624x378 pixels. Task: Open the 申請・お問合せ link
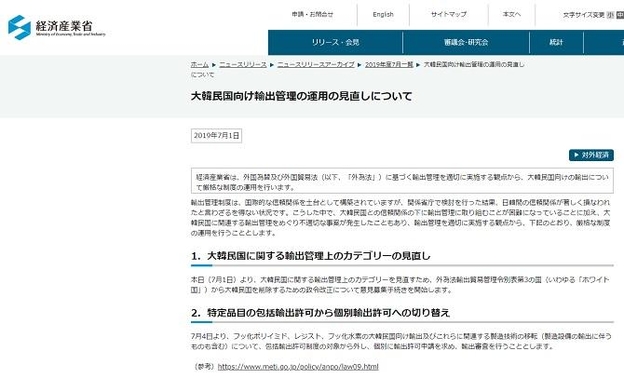pyautogui.click(x=312, y=14)
